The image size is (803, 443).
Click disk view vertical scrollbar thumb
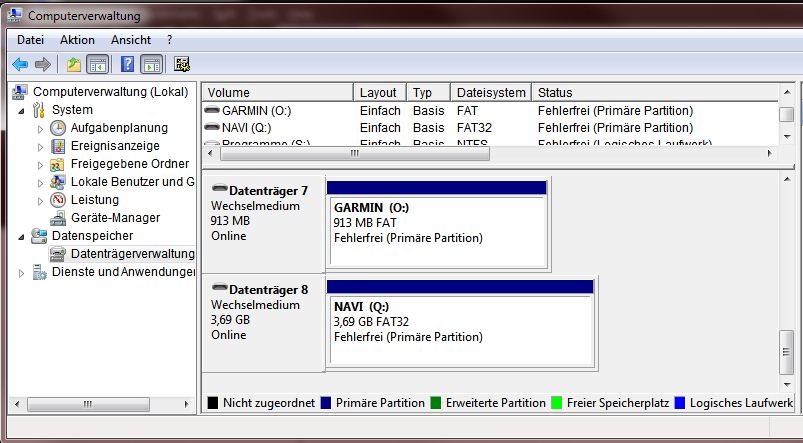787,352
